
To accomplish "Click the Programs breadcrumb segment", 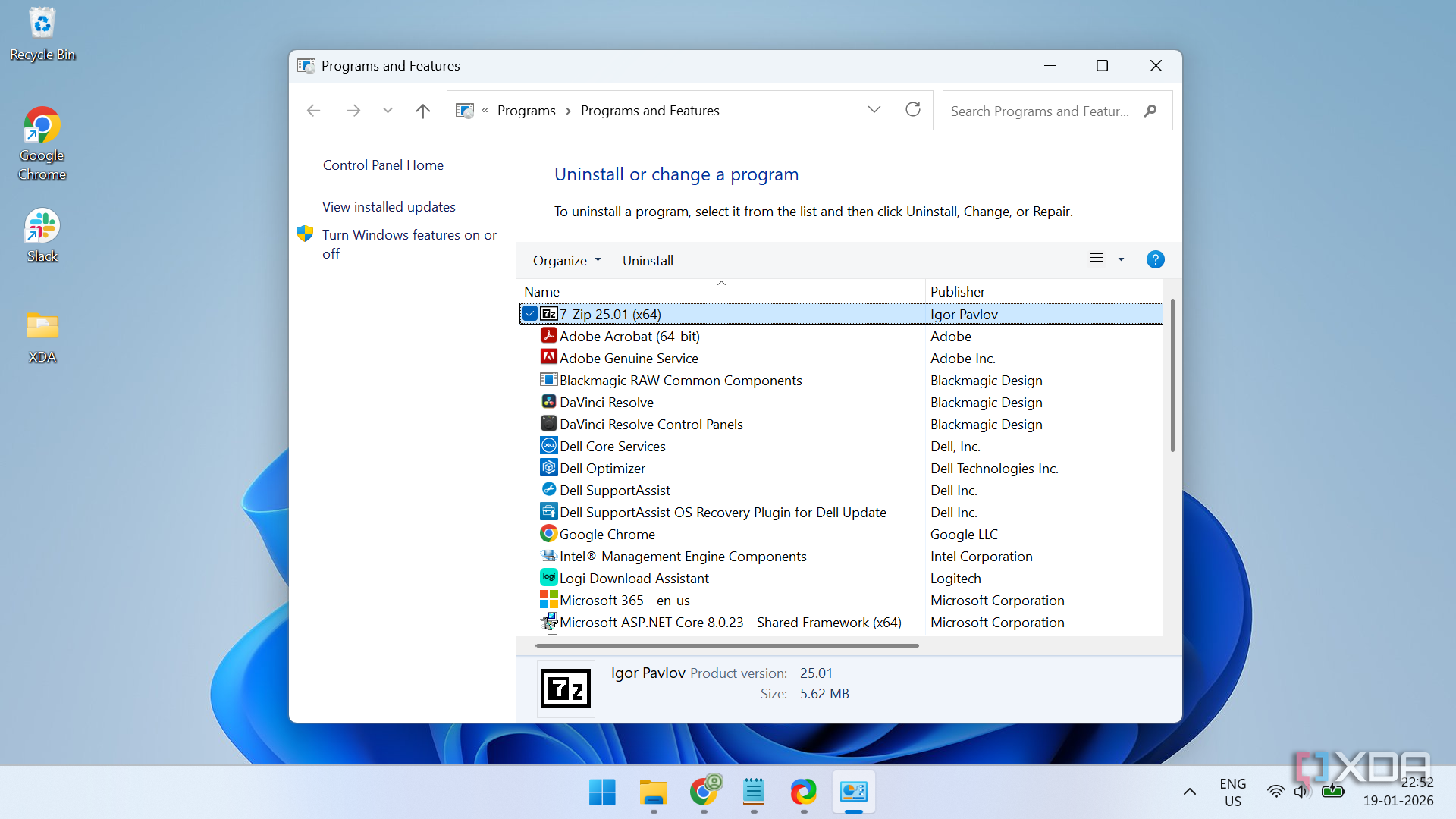I will point(526,111).
